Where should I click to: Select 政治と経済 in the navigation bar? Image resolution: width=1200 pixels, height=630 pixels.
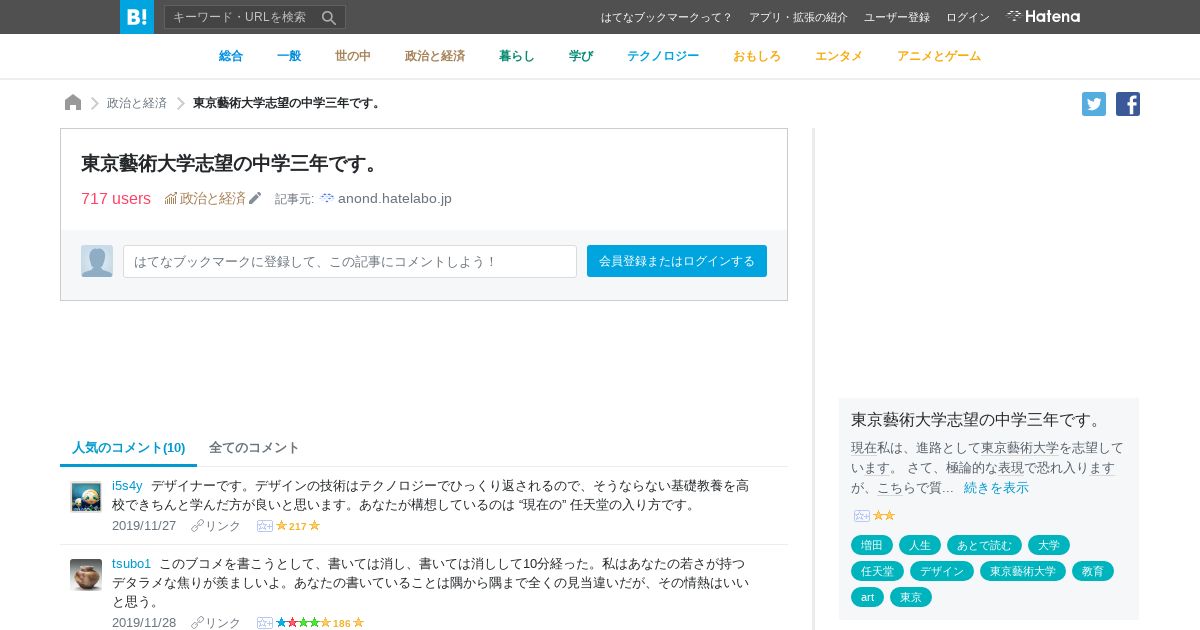(435, 56)
